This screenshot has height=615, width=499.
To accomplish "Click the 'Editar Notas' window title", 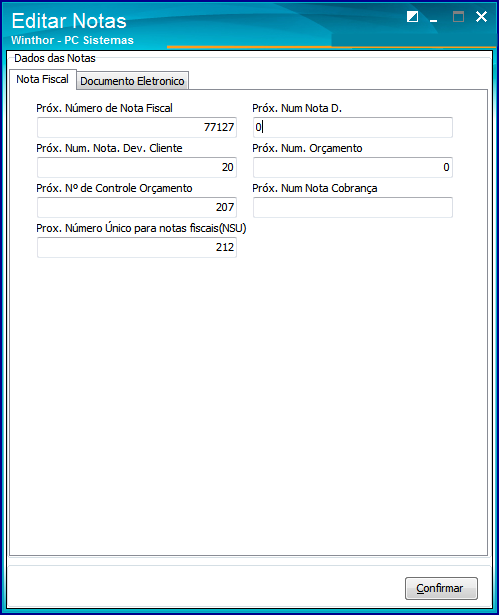I will point(69,21).
